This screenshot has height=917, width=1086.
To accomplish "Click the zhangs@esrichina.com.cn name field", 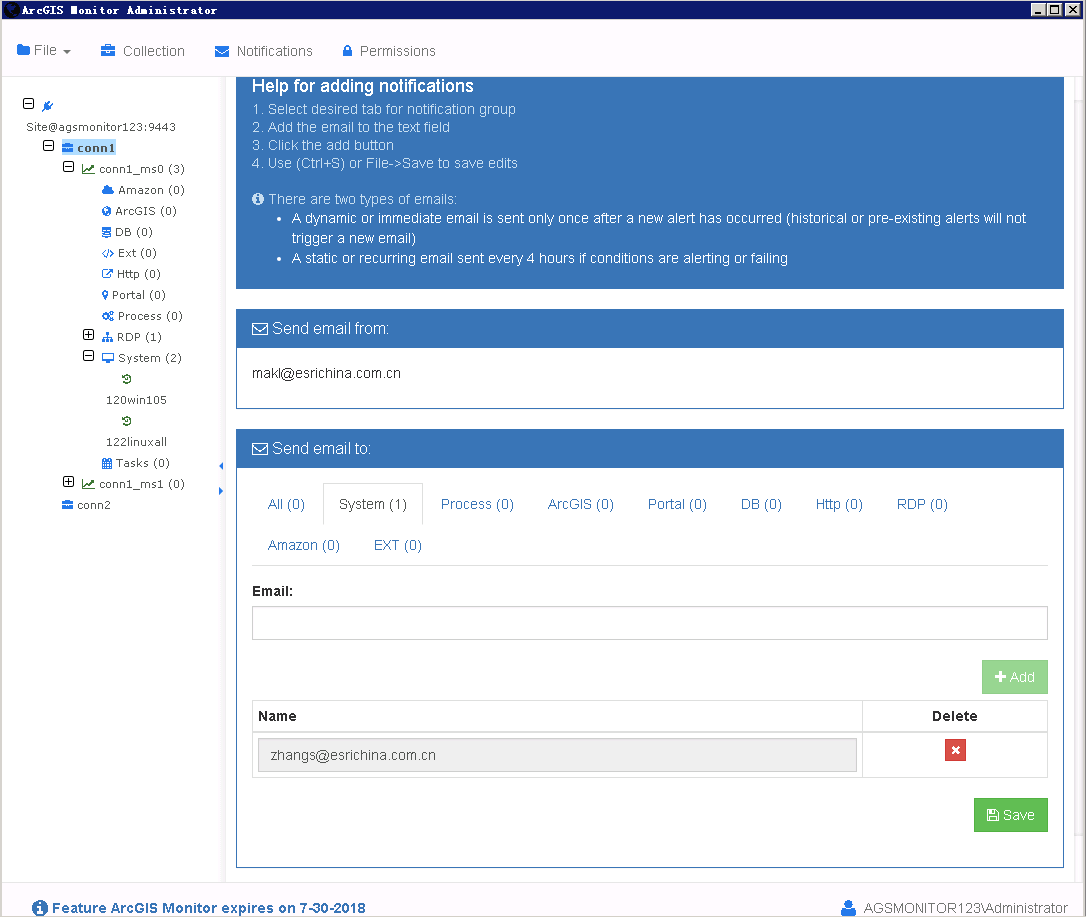I will 558,755.
